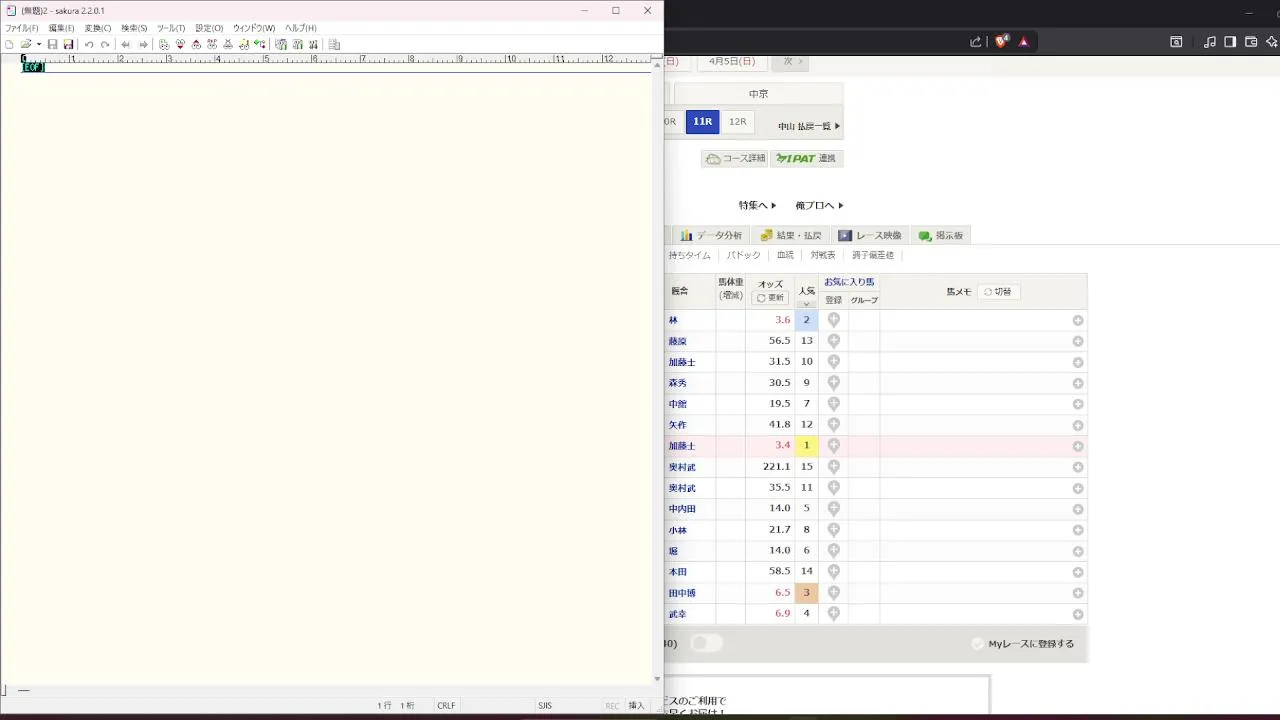Click the share icon in browser address bar
This screenshot has height=720, width=1280.
976,41
